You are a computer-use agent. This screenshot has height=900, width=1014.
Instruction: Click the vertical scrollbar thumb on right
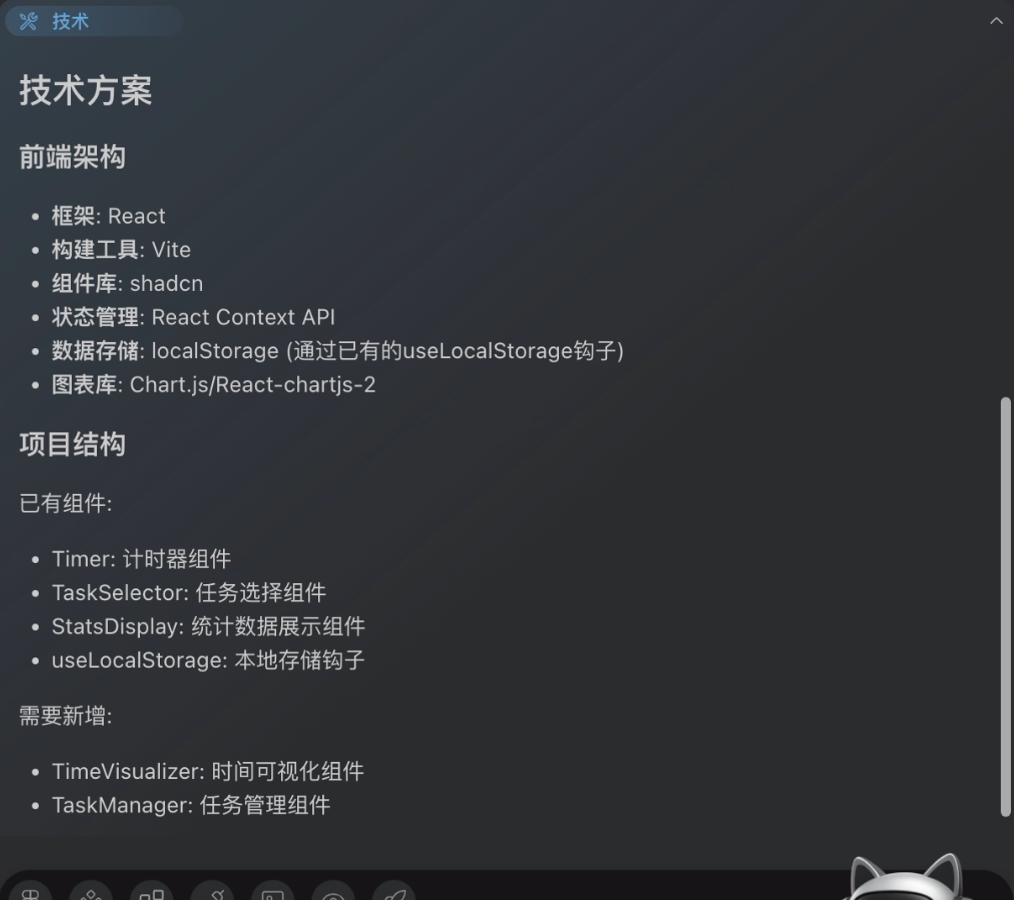[1005, 606]
